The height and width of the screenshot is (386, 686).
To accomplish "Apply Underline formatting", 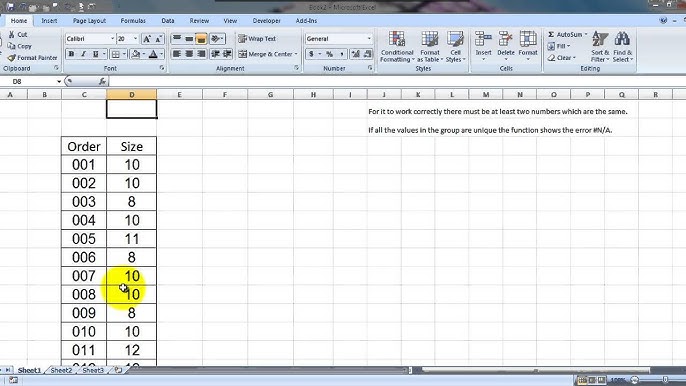I will pyautogui.click(x=95, y=54).
